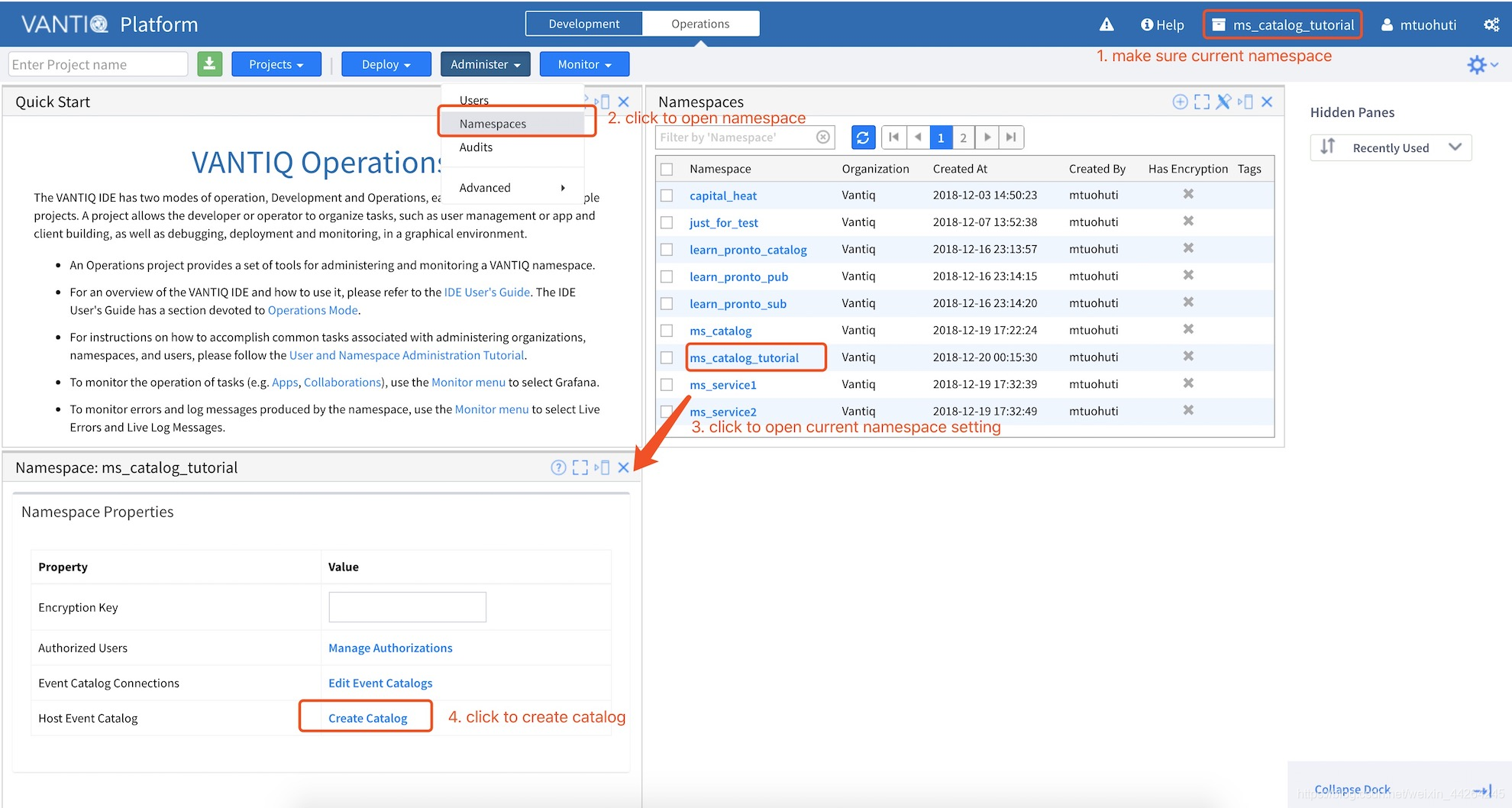Screen dimensions: 1512x808
Task: Open the IDE settings gear below header
Action: [1482, 65]
